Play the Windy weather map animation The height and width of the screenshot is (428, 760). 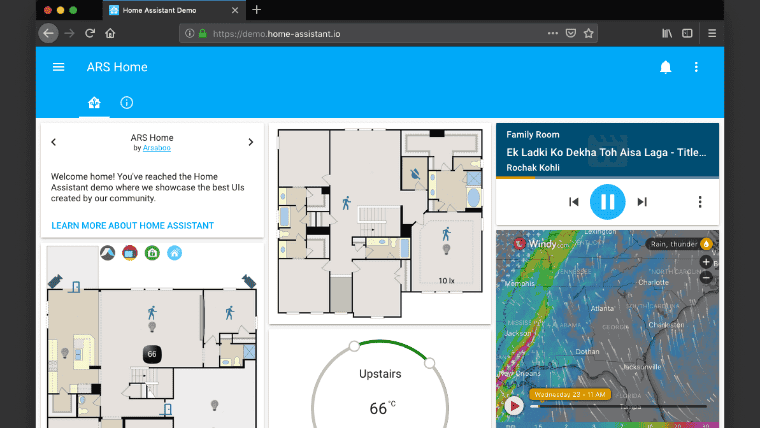point(514,406)
